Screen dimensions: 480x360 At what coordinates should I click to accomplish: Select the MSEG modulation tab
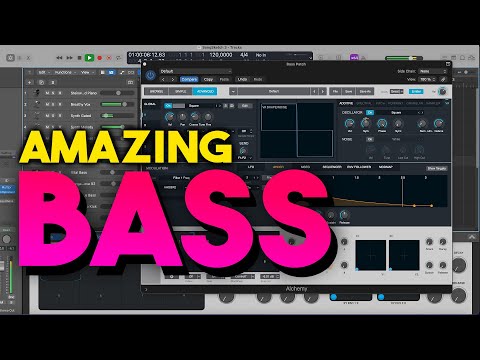pos(305,167)
